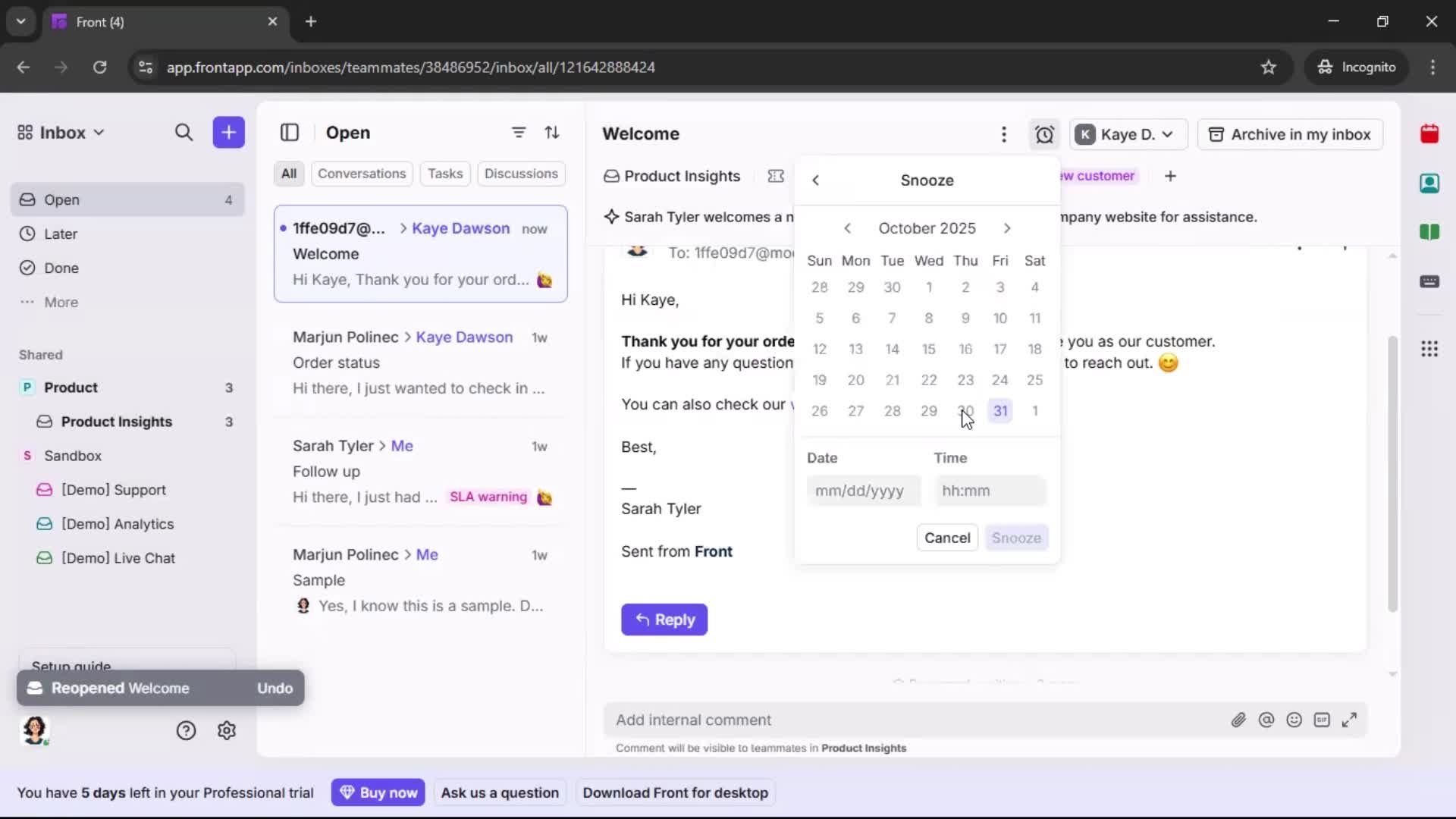Image resolution: width=1456 pixels, height=819 pixels.
Task: Open the Discussions tab
Action: click(522, 174)
